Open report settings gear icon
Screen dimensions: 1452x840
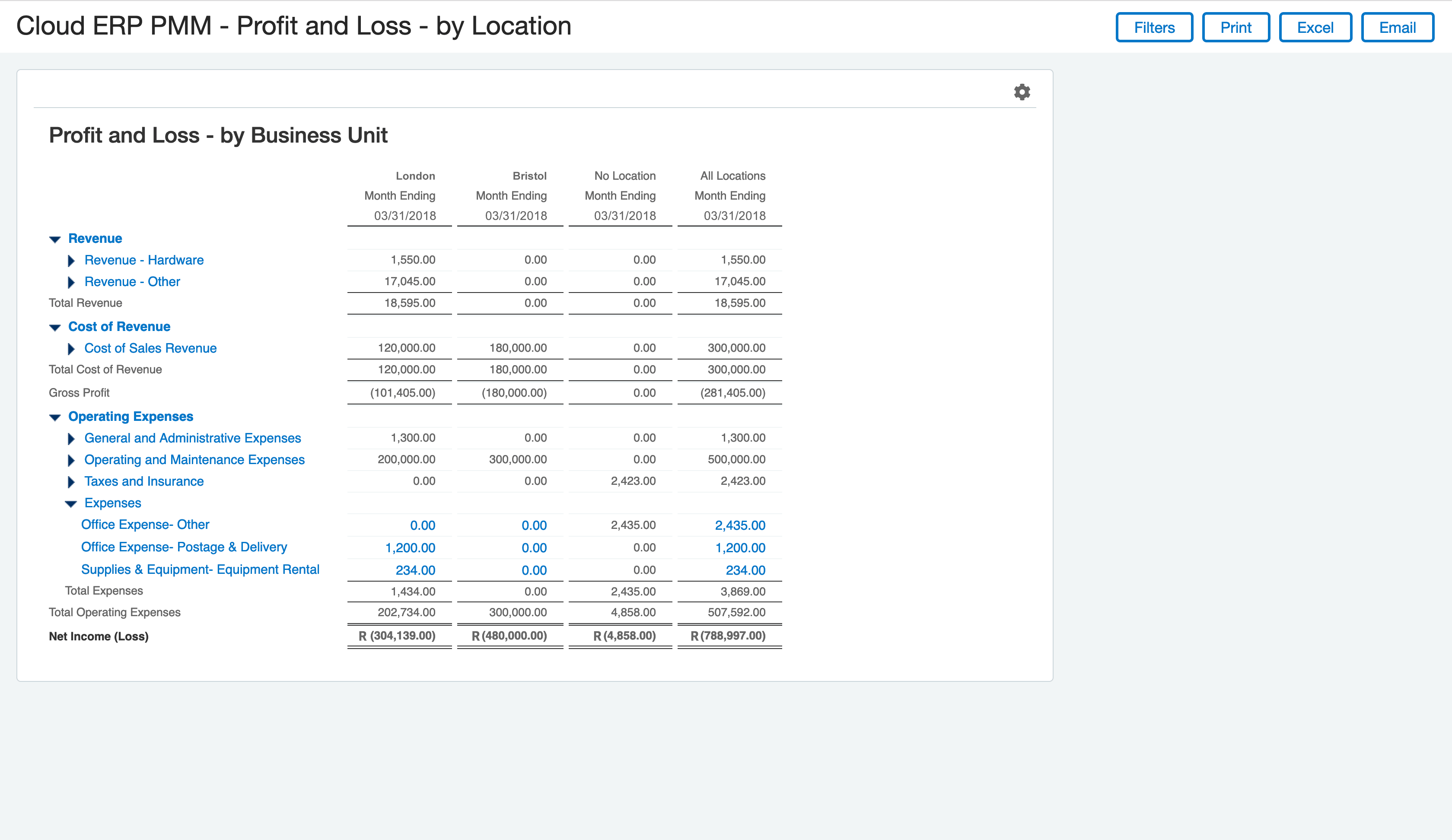point(1022,92)
